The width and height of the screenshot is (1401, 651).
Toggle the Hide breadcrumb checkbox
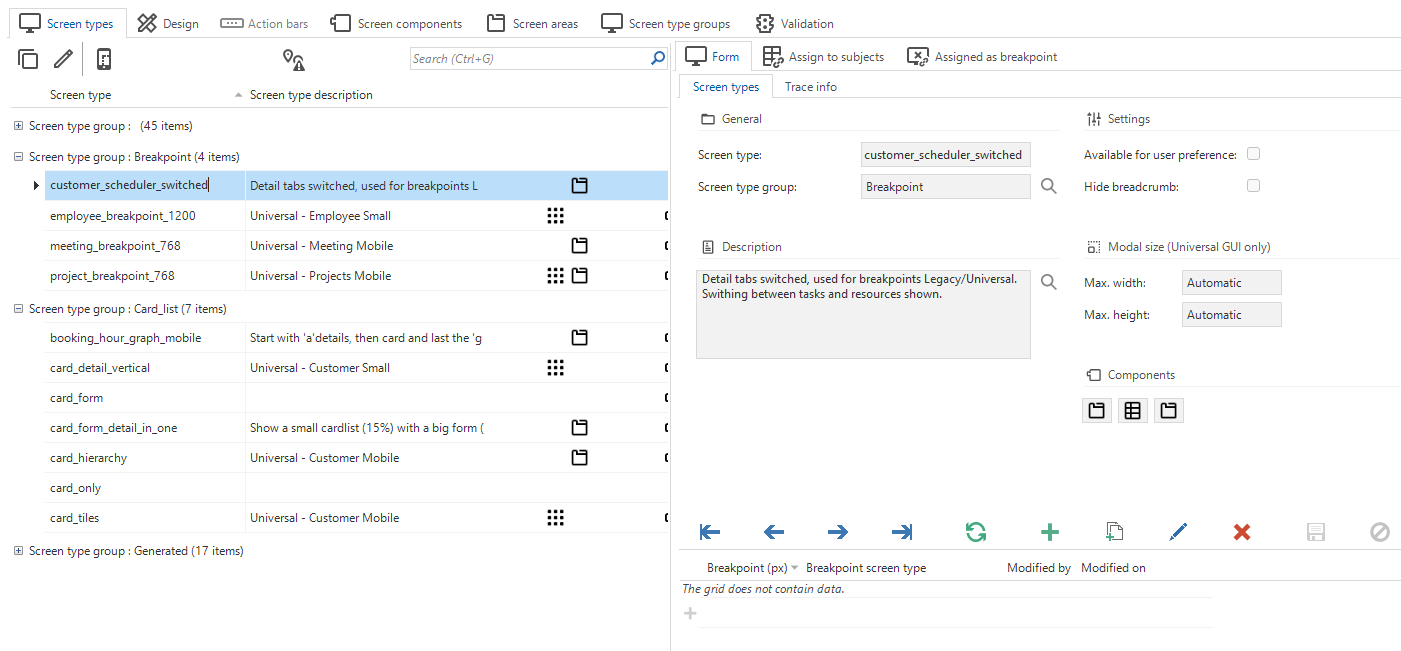(1253, 186)
